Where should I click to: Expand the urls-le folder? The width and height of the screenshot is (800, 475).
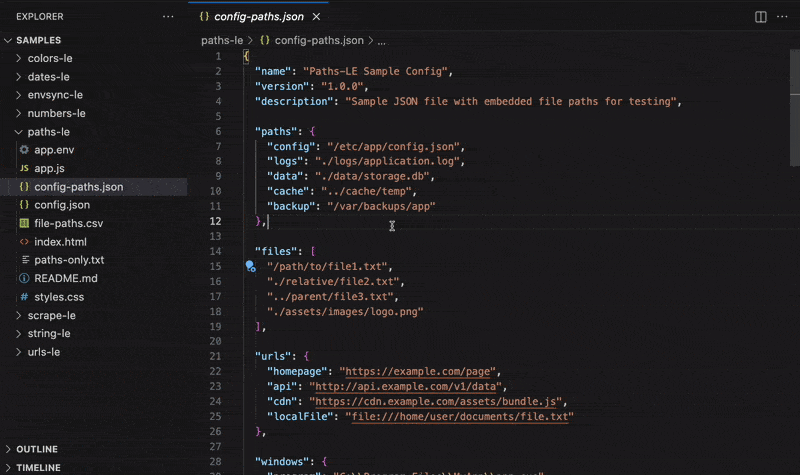(18, 352)
